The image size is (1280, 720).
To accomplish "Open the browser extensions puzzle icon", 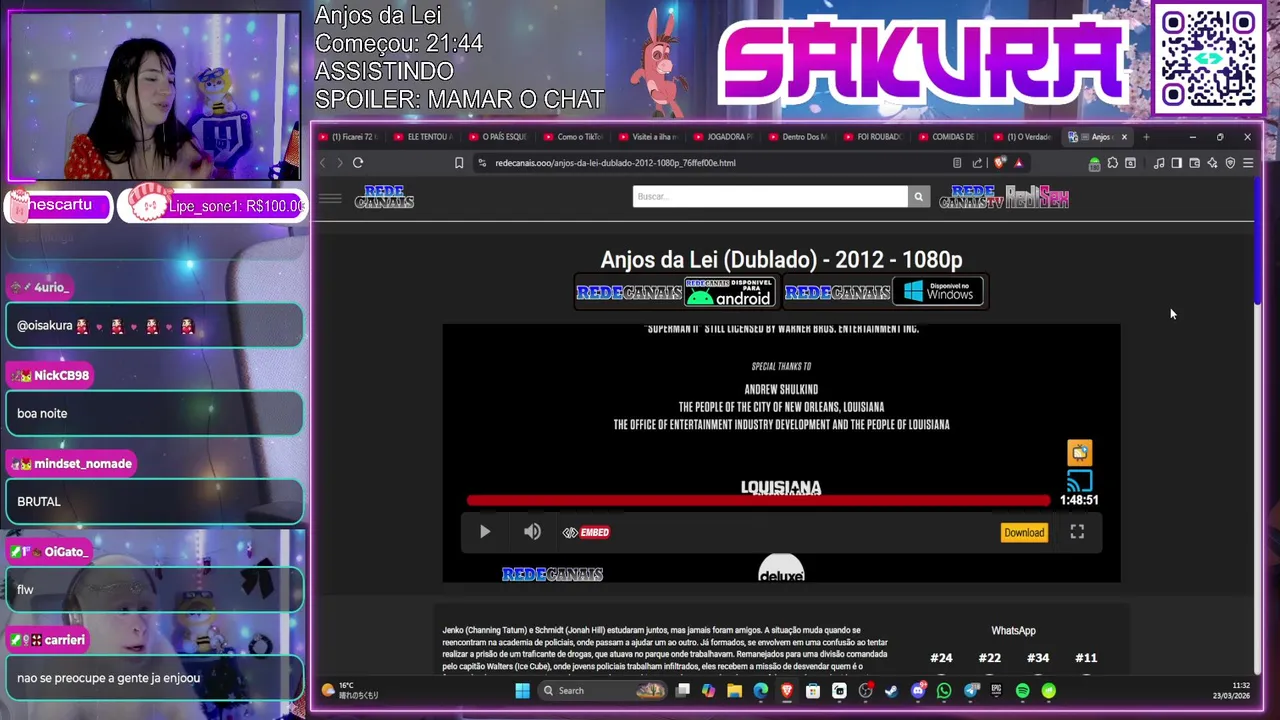I will [1112, 162].
